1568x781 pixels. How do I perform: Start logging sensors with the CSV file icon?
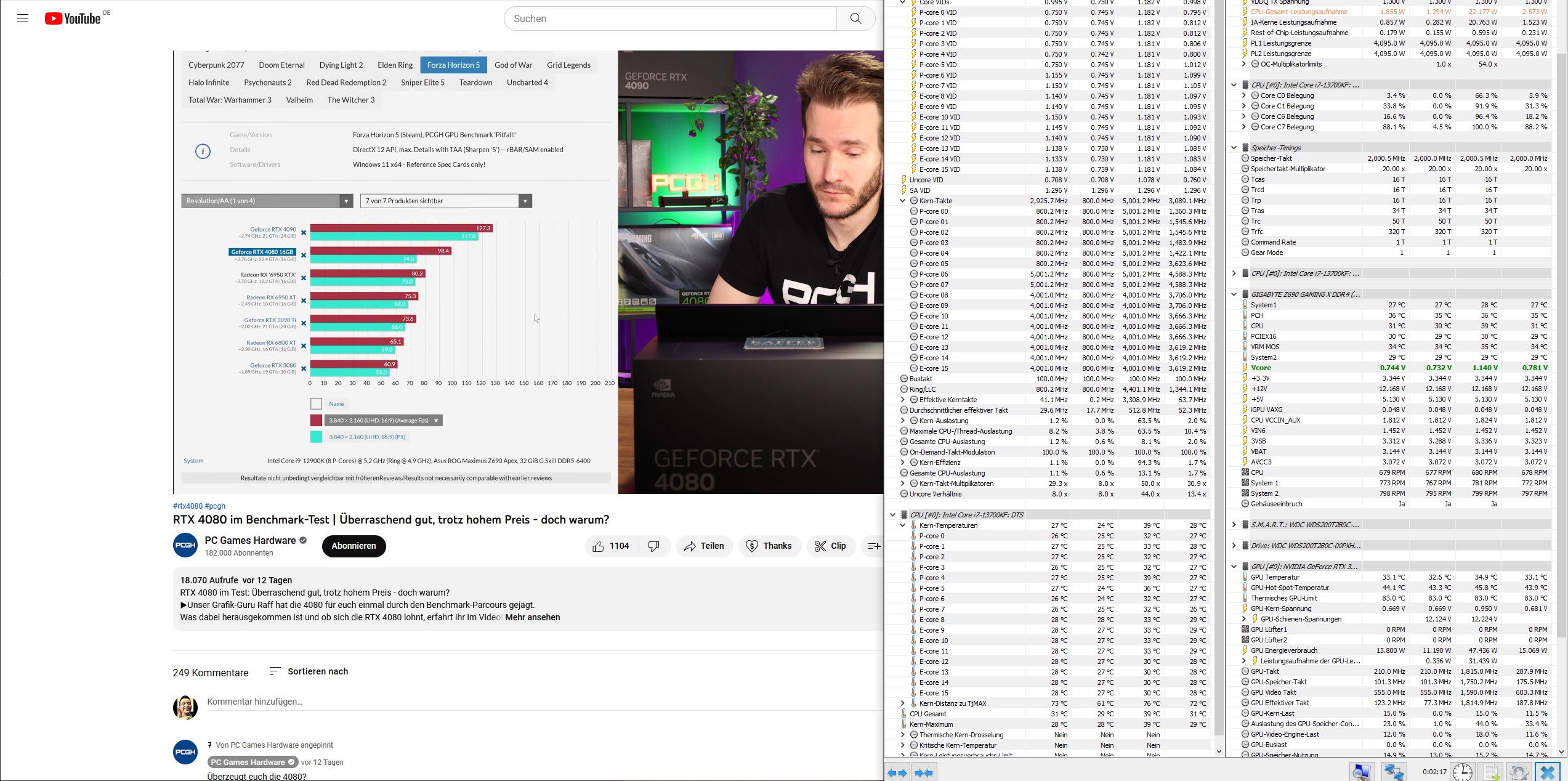(x=1490, y=771)
